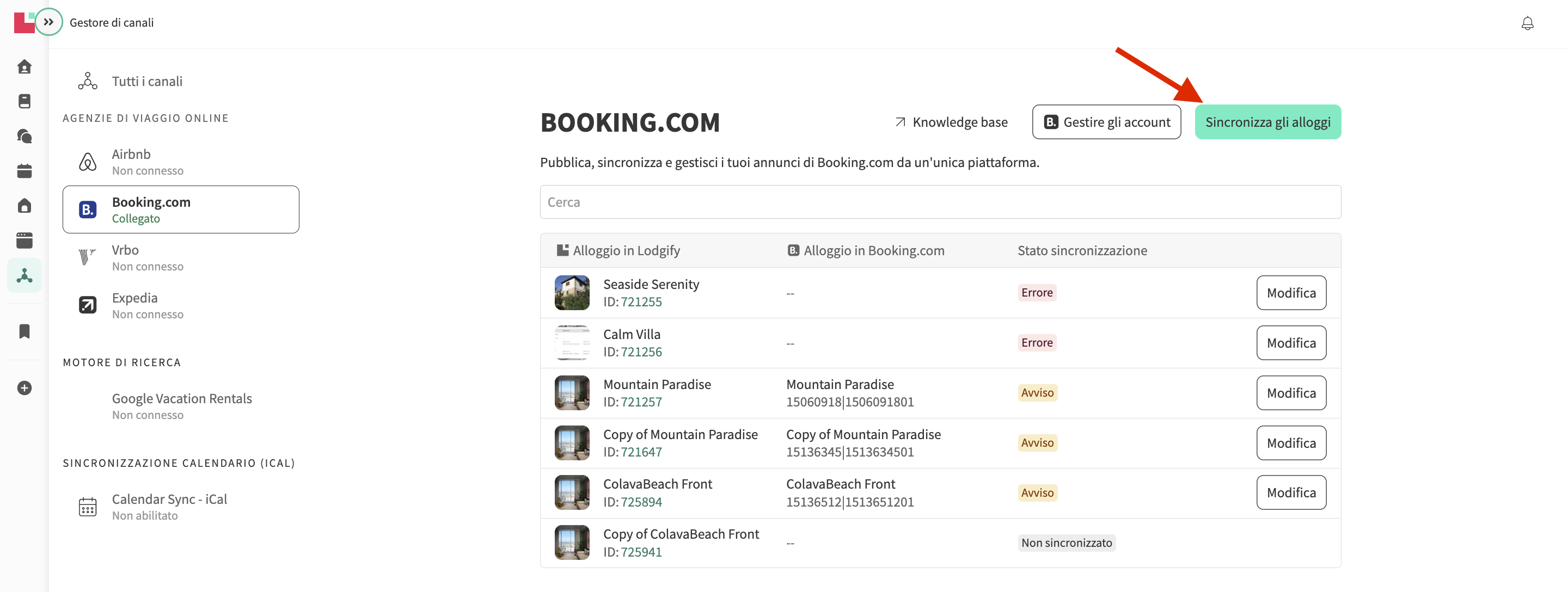1568x592 pixels.
Task: Focus the Cerca search field
Action: click(x=940, y=202)
